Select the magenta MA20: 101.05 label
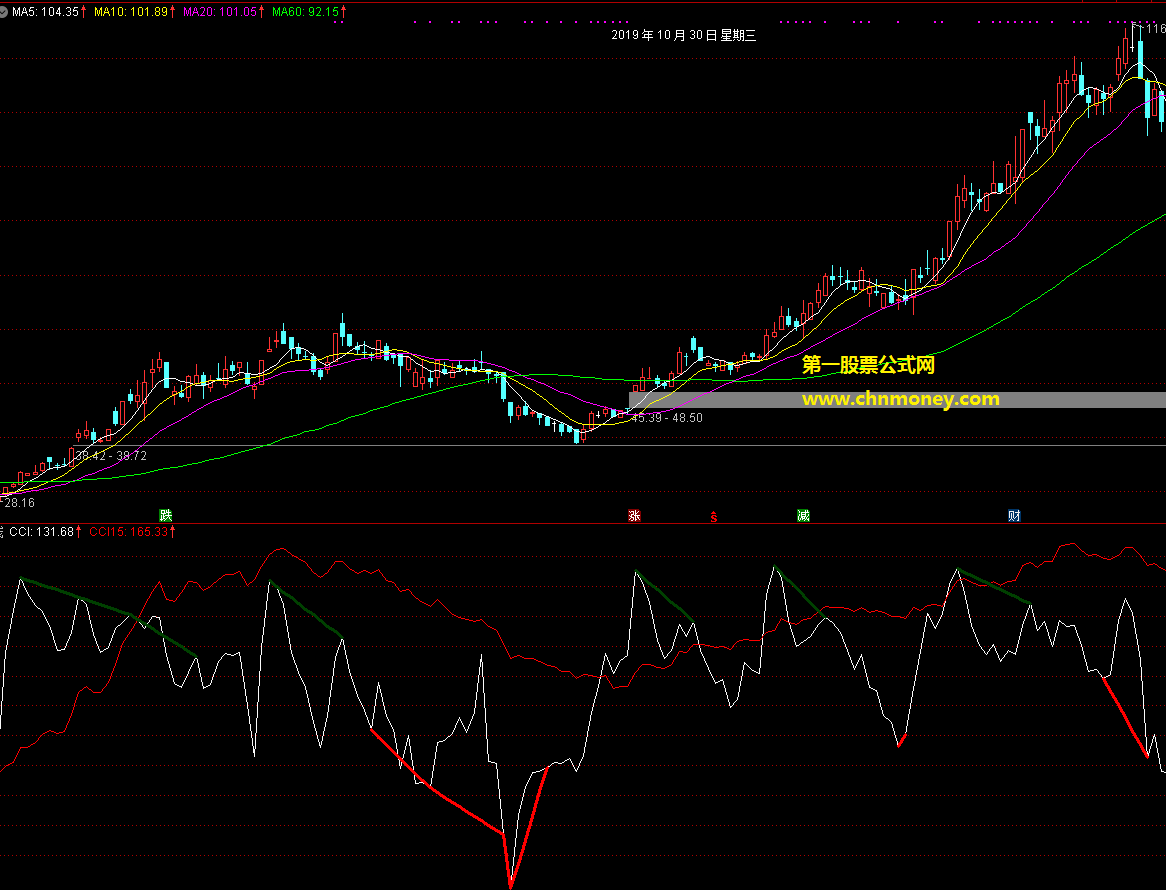Image resolution: width=1166 pixels, height=890 pixels. [x=220, y=12]
